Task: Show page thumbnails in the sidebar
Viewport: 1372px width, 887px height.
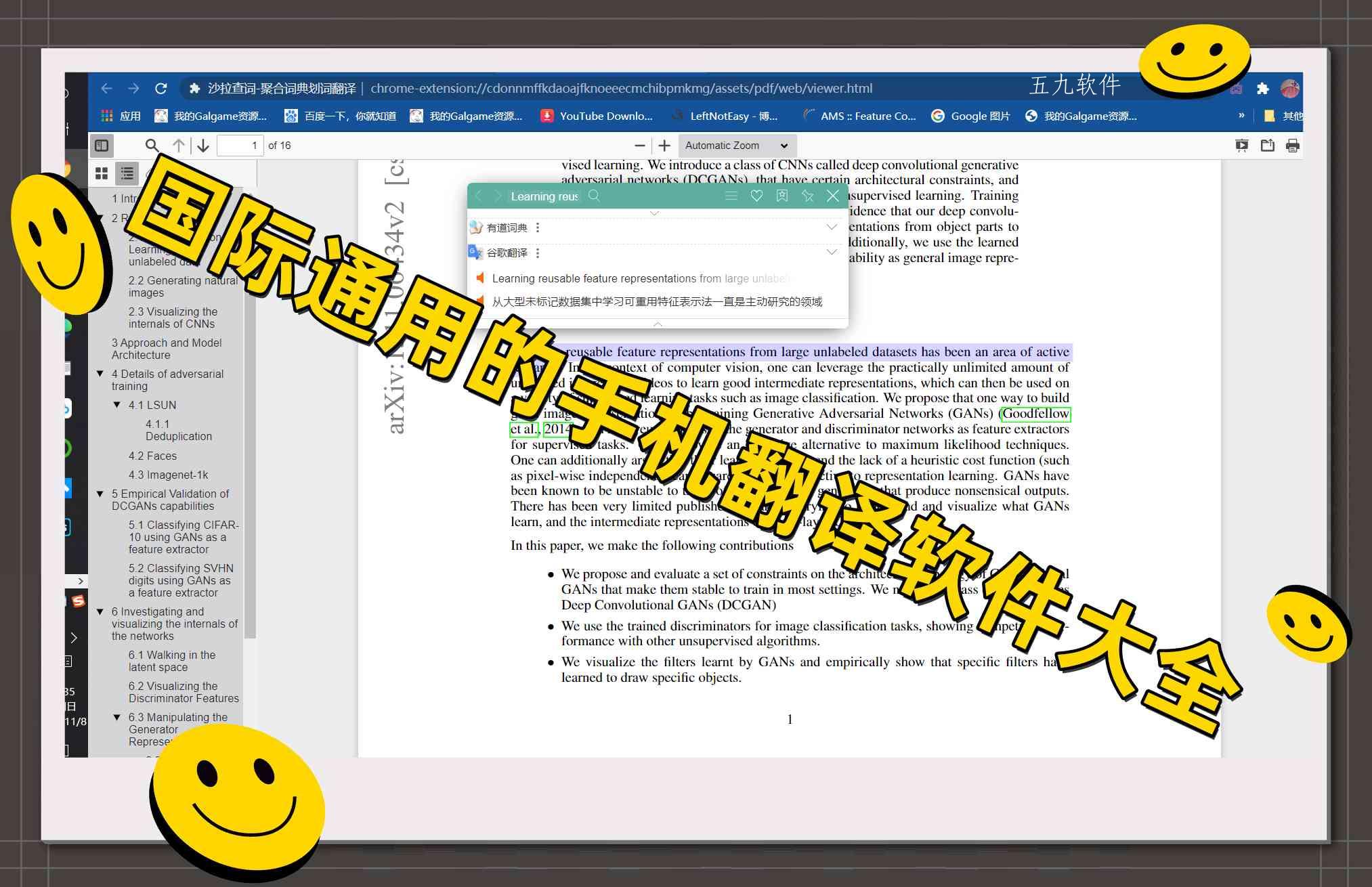Action: pos(102,173)
